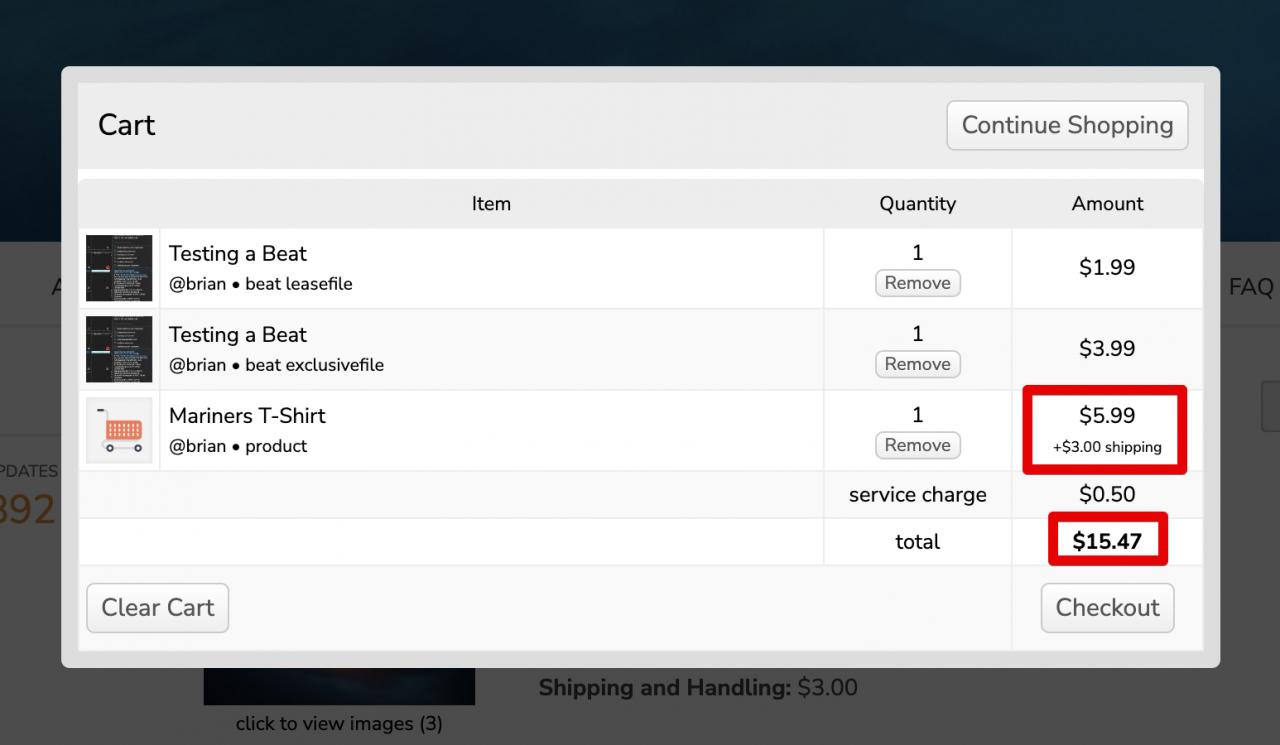Viewport: 1280px width, 745px height.
Task: Empty the cart with Clear Cart
Action: click(158, 608)
